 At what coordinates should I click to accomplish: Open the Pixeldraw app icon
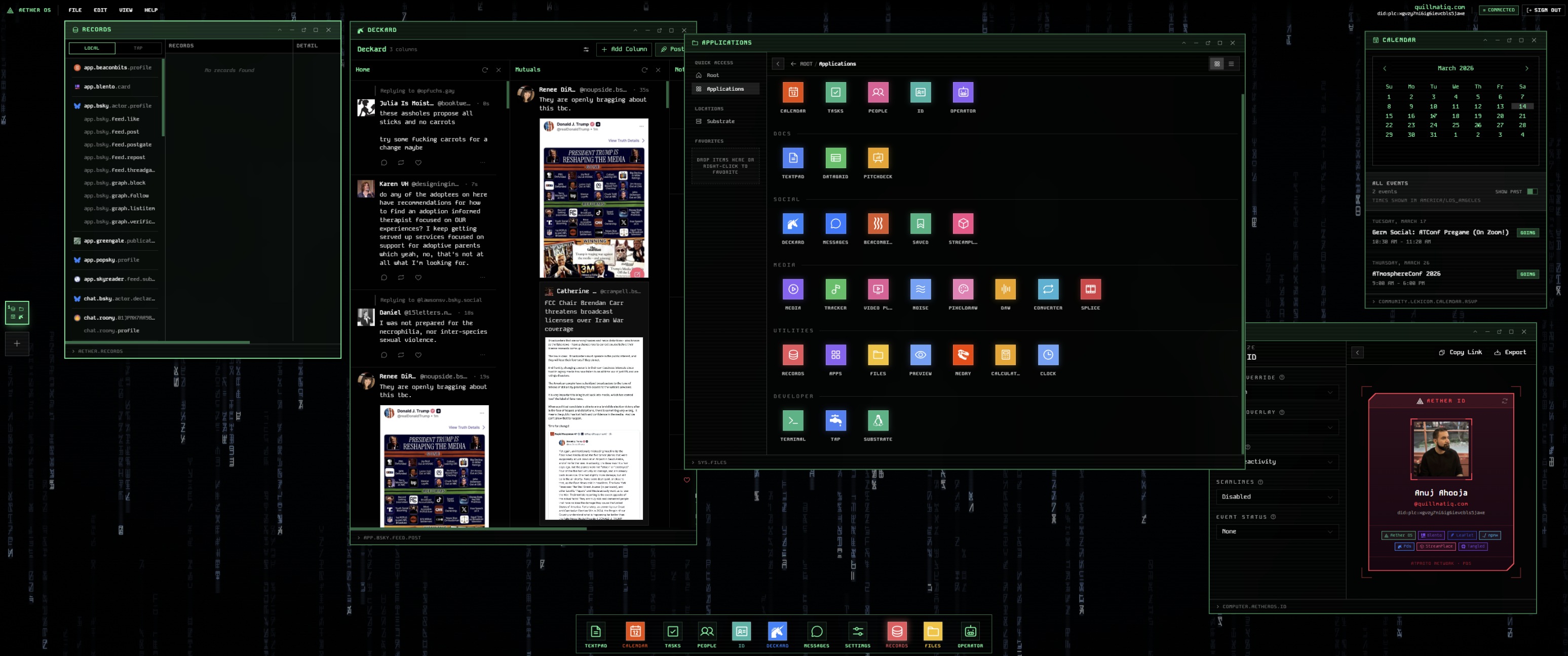[x=963, y=290]
